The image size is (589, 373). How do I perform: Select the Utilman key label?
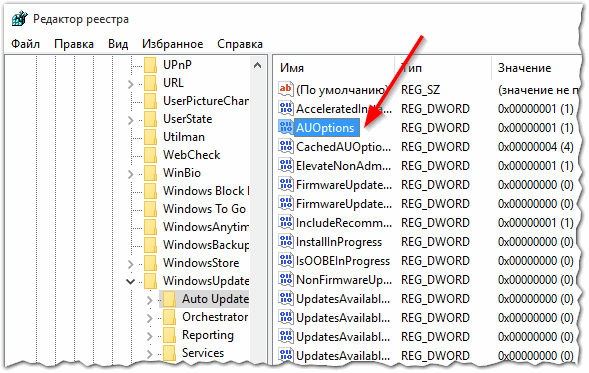coord(184,137)
